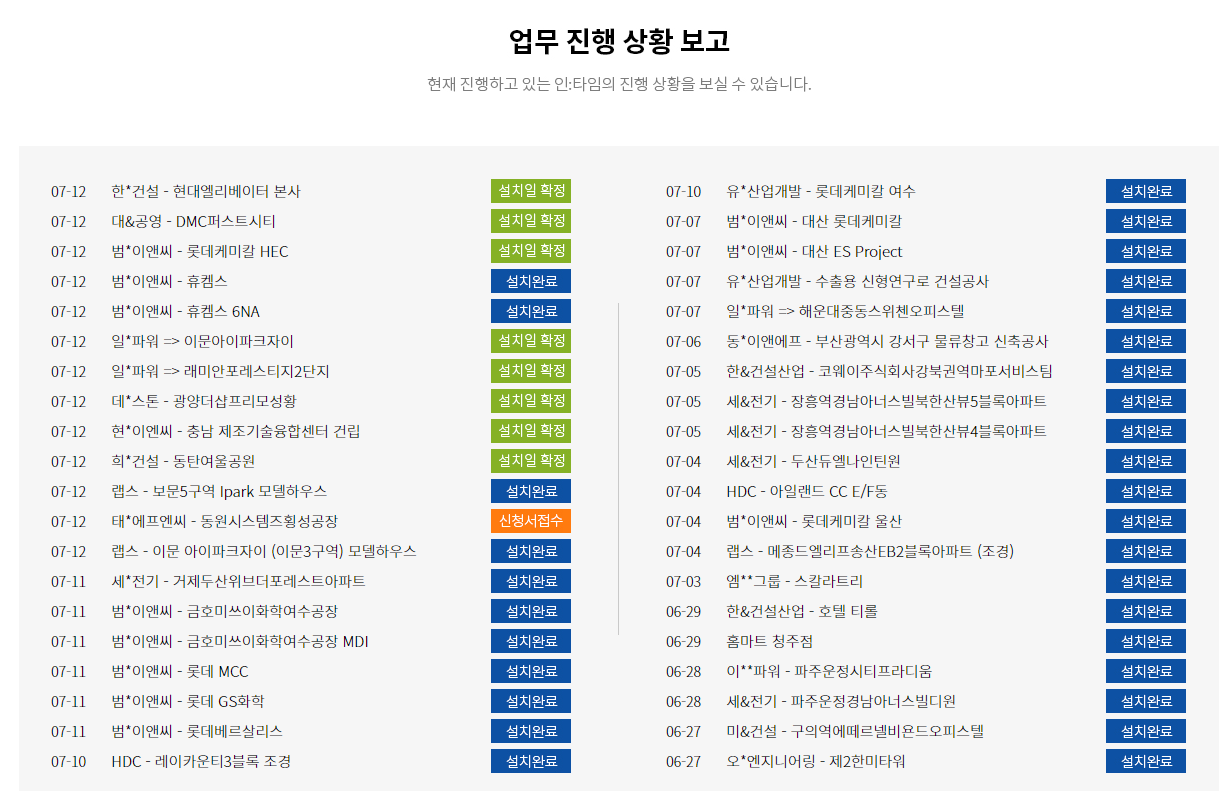The width and height of the screenshot is (1230, 799).
Task: Click 설치완료 badge for 해운대중동스위첸오피스텔
Action: click(x=1146, y=311)
